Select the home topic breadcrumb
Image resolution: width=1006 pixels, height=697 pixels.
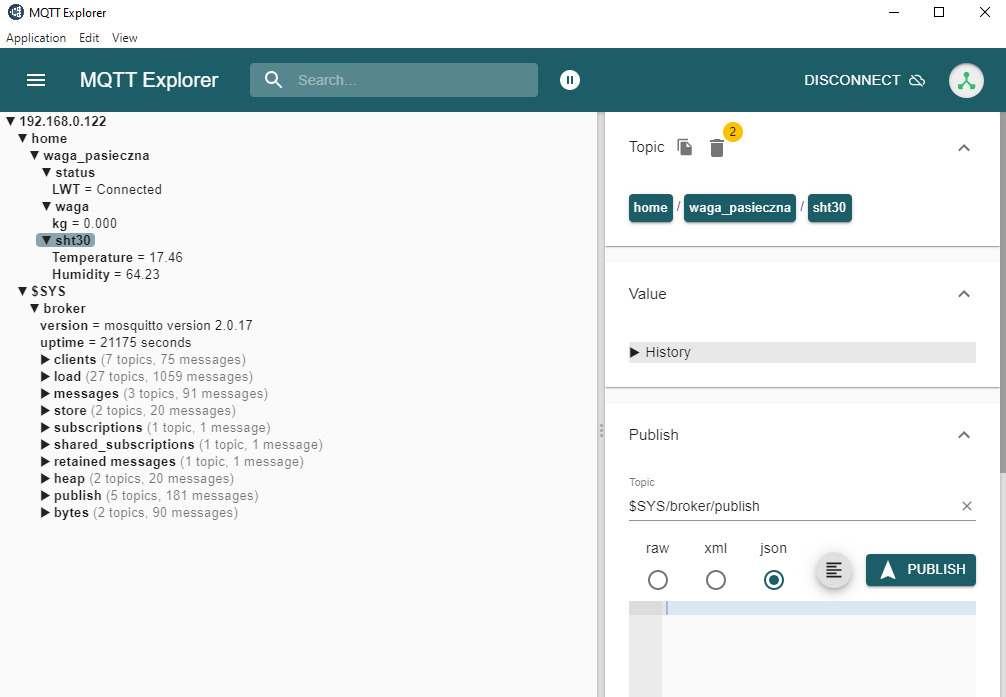pyautogui.click(x=651, y=207)
